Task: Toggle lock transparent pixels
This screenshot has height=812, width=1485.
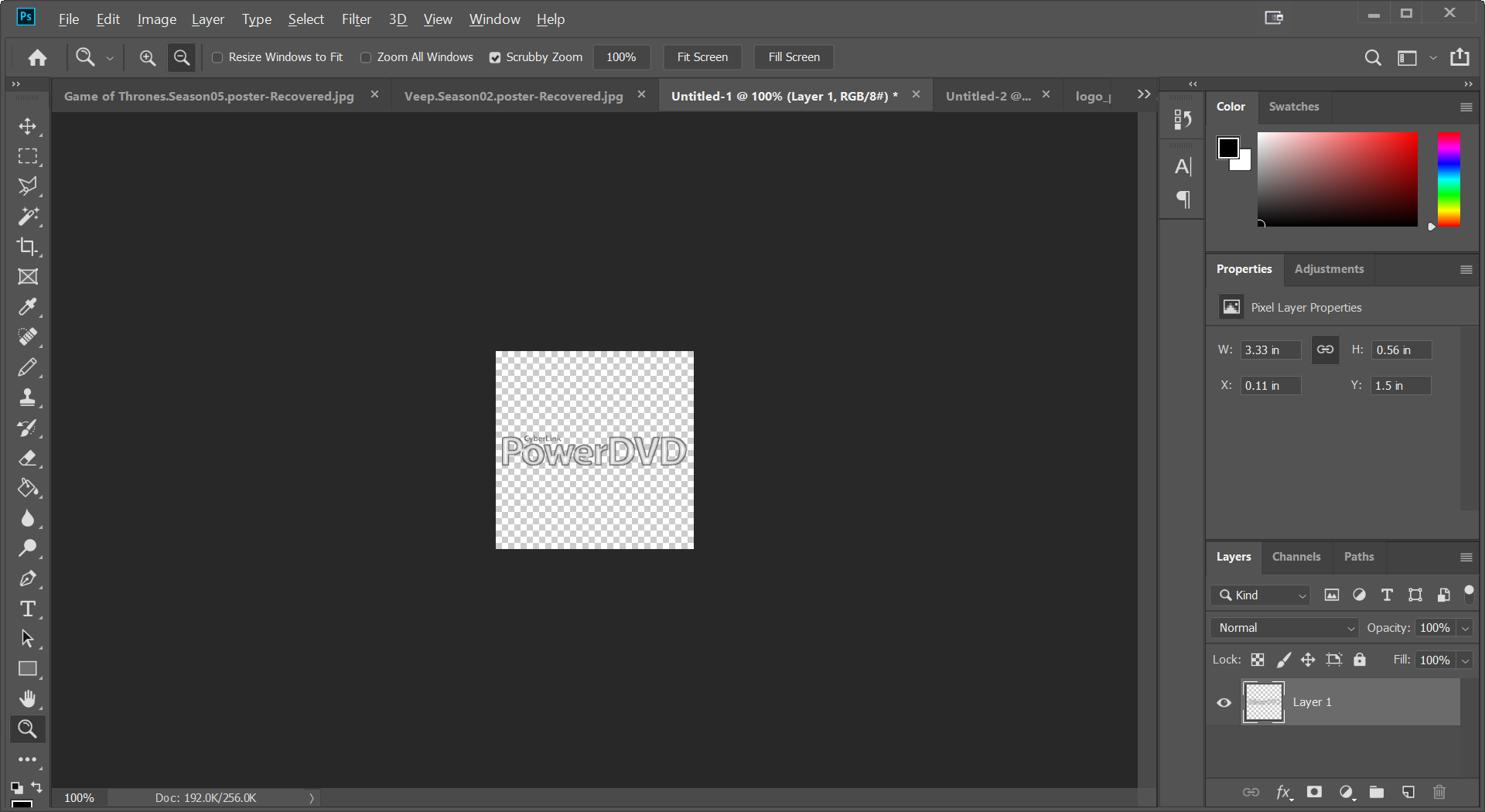Action: click(x=1258, y=660)
